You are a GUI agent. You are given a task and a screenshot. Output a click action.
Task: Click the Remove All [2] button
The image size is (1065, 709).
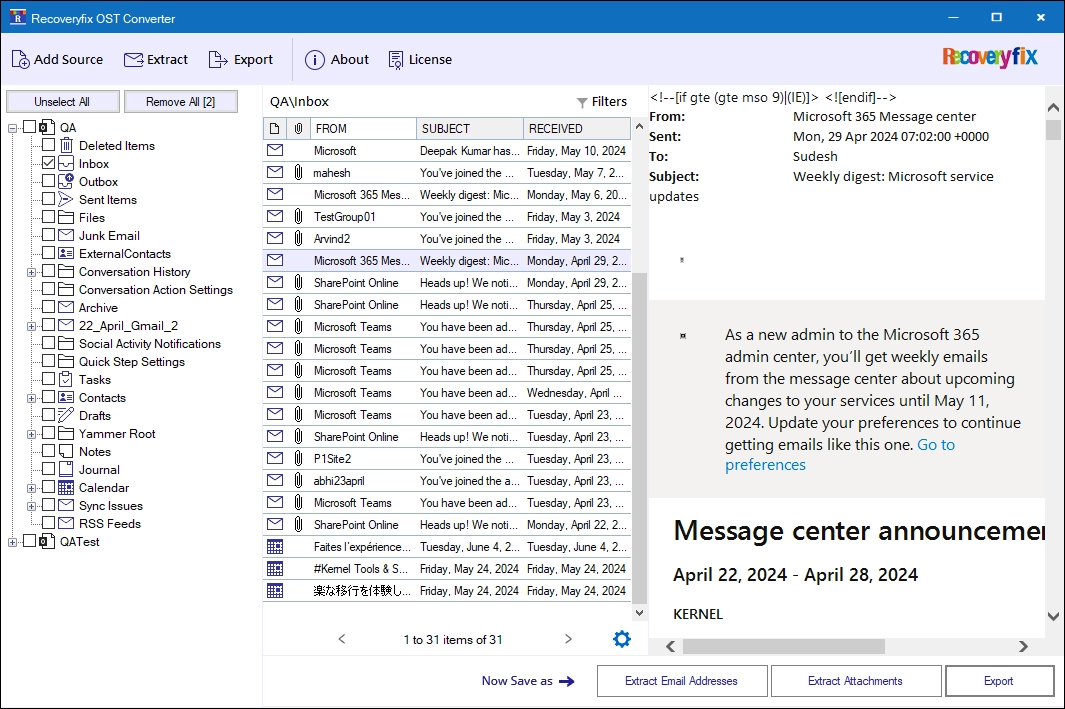tap(181, 102)
